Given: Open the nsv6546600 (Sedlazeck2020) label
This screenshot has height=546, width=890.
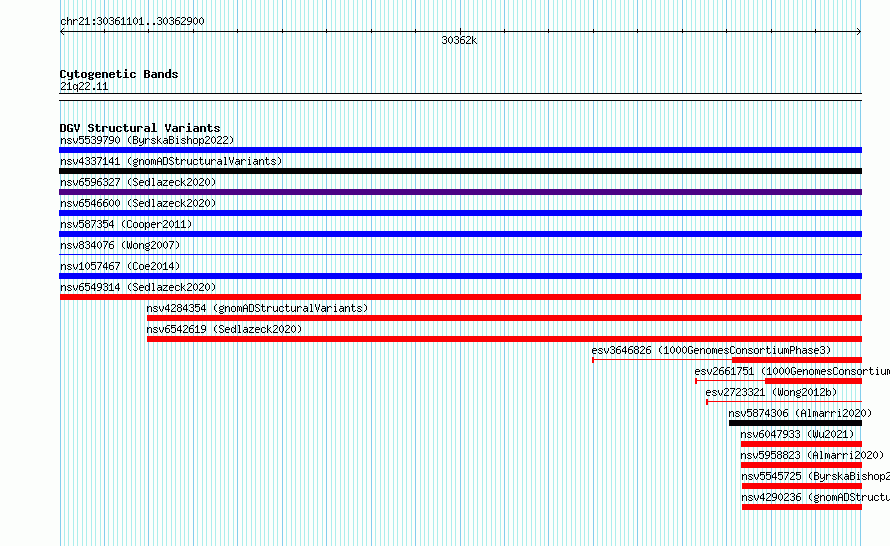Looking at the screenshot, I should click(138, 203).
